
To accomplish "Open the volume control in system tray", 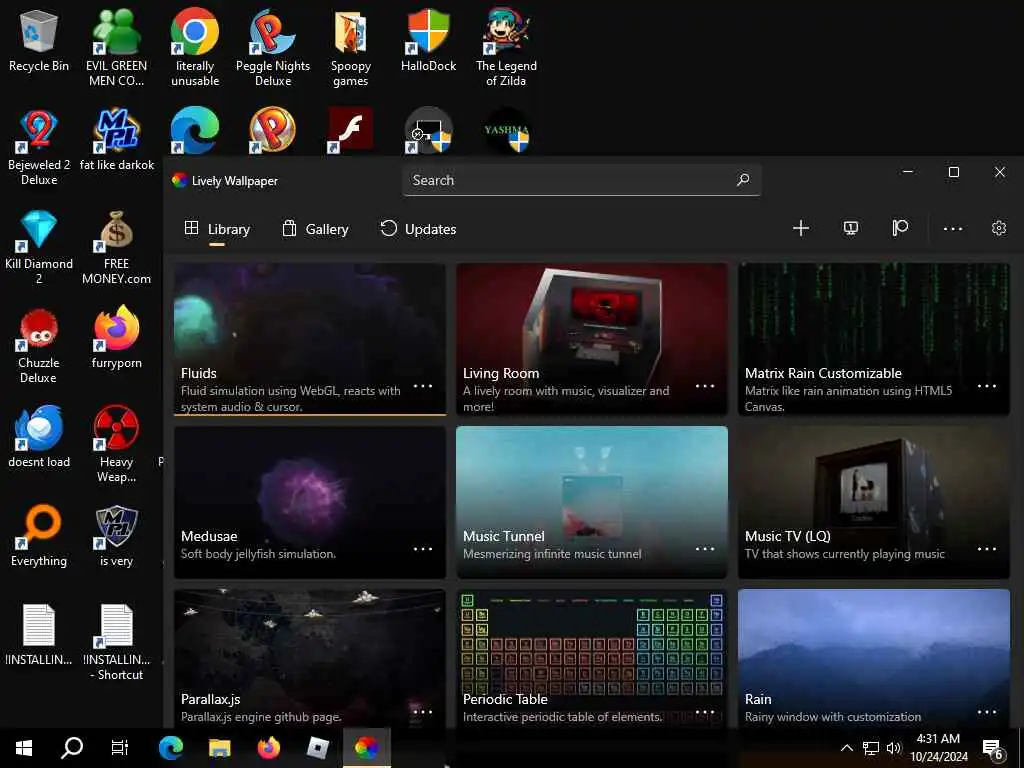I will tap(893, 748).
